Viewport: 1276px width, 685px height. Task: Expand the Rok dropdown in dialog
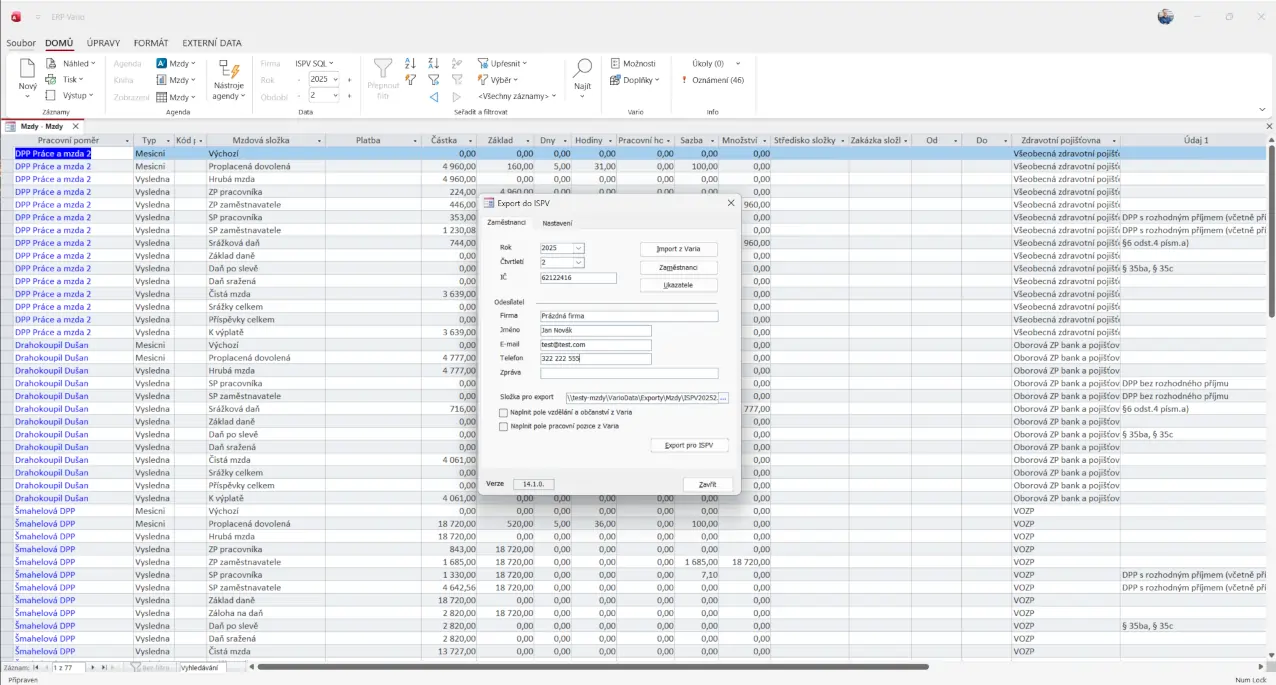click(579, 248)
